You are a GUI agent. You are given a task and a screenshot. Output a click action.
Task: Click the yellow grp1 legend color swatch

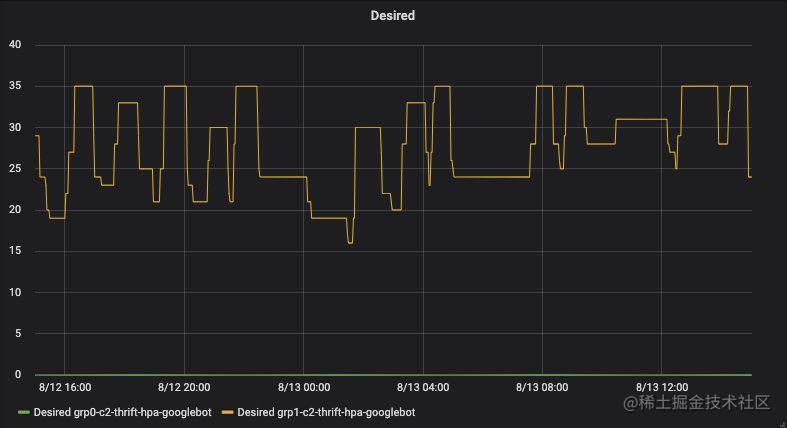227,412
